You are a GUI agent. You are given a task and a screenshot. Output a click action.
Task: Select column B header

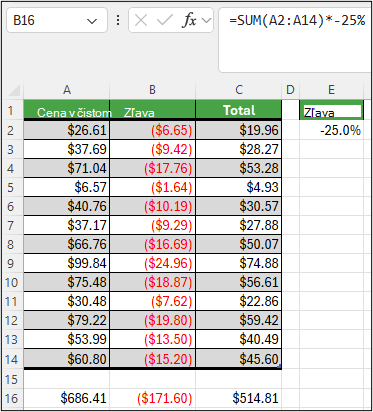152,90
